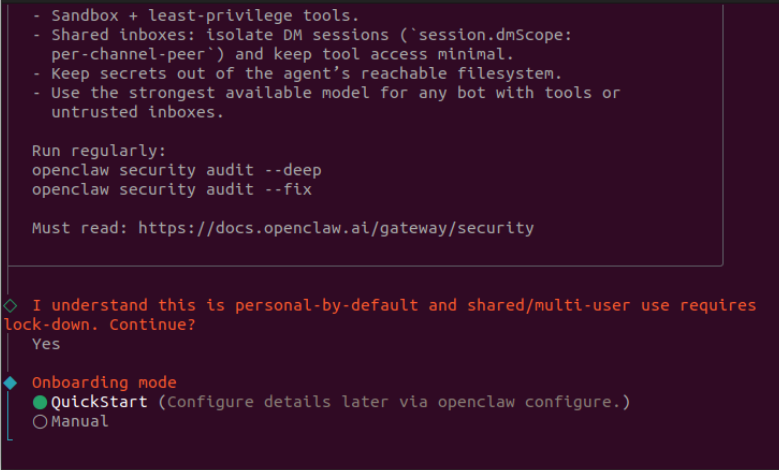The image size is (779, 470).
Task: Click the filled diamond beside Onboarding mode
Action: [x=10, y=383]
